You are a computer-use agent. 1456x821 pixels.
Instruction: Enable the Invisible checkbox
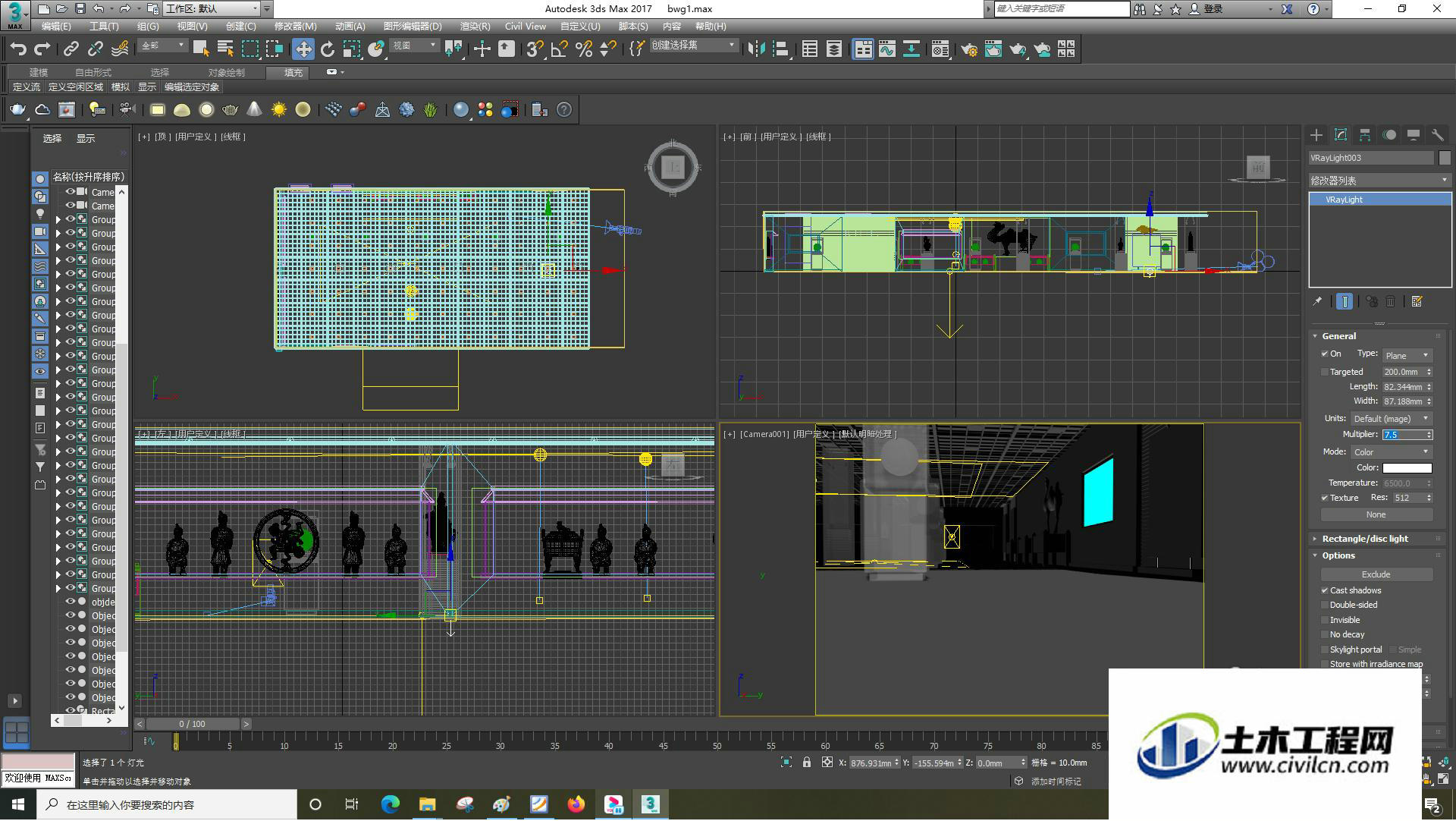(x=1325, y=621)
